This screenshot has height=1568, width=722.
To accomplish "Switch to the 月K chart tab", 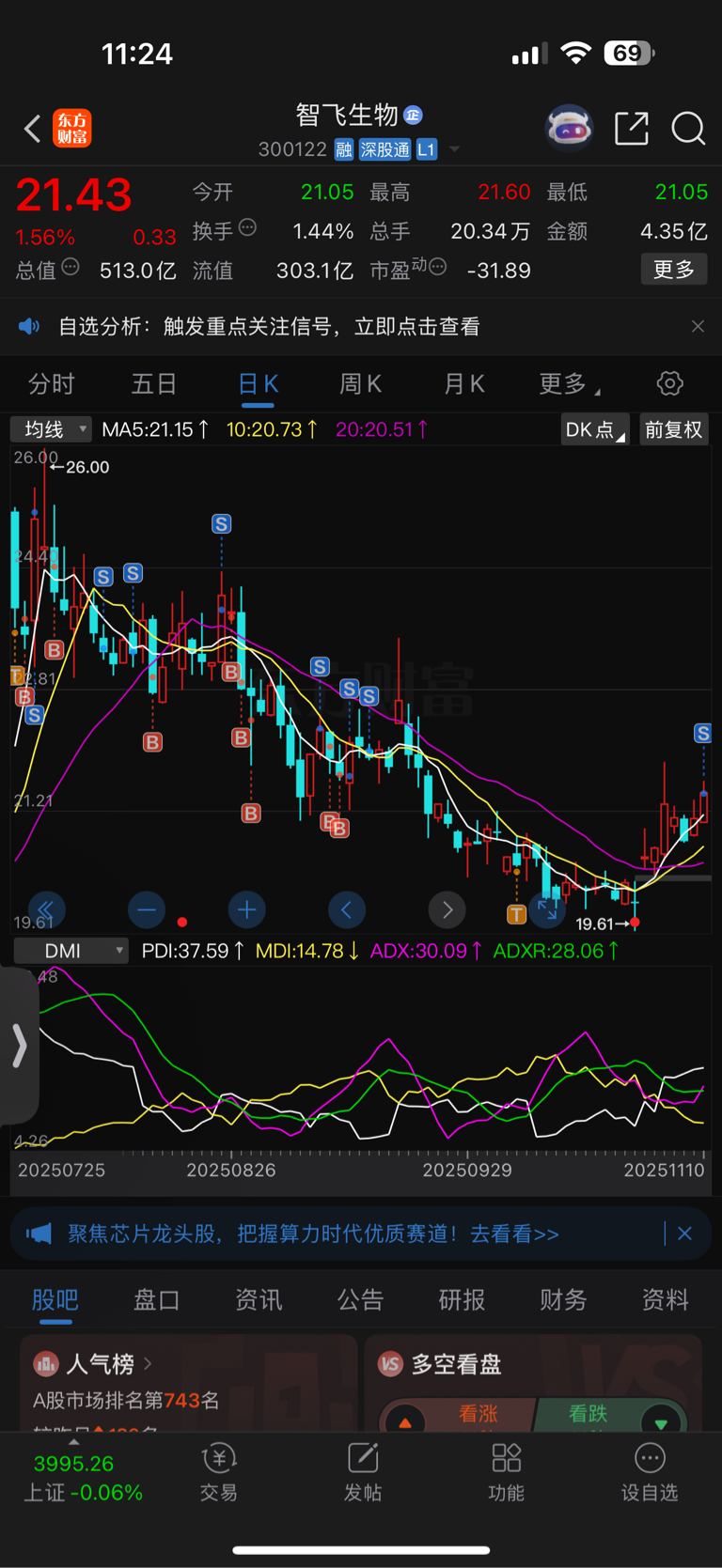I will 463,384.
